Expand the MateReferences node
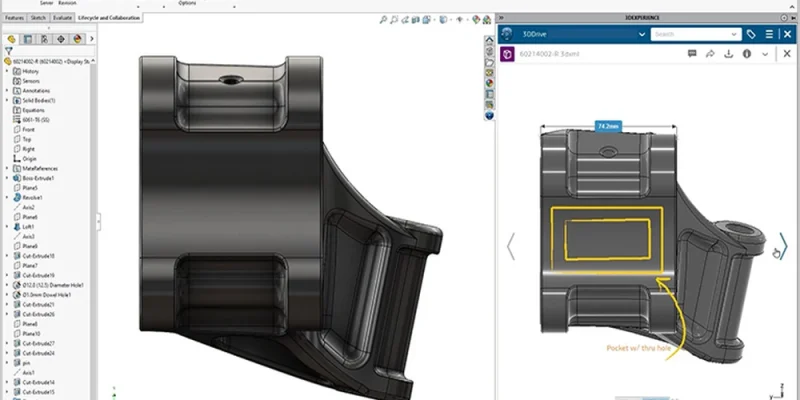 point(7,168)
